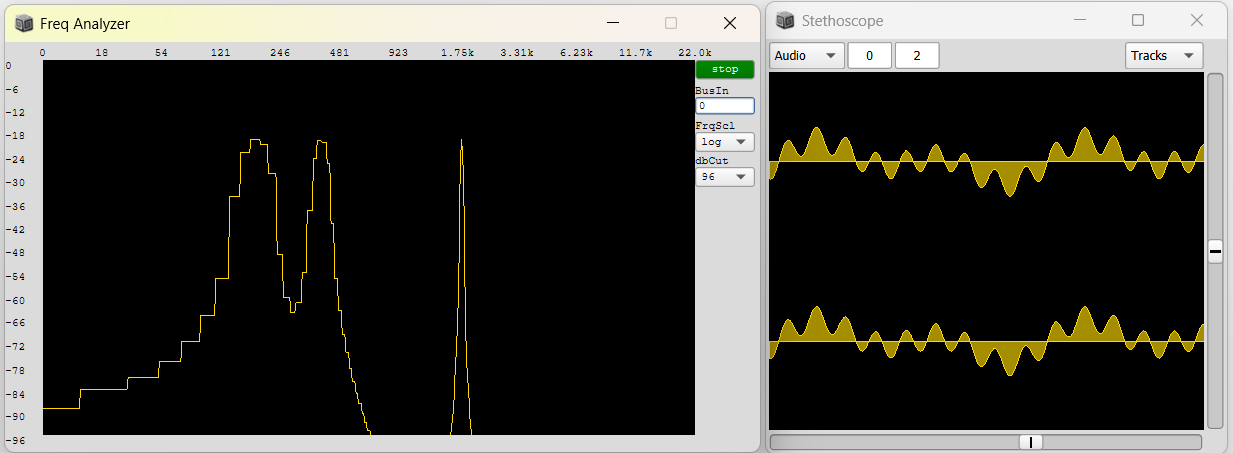Click the 11.7k frequency axis label

point(636,53)
